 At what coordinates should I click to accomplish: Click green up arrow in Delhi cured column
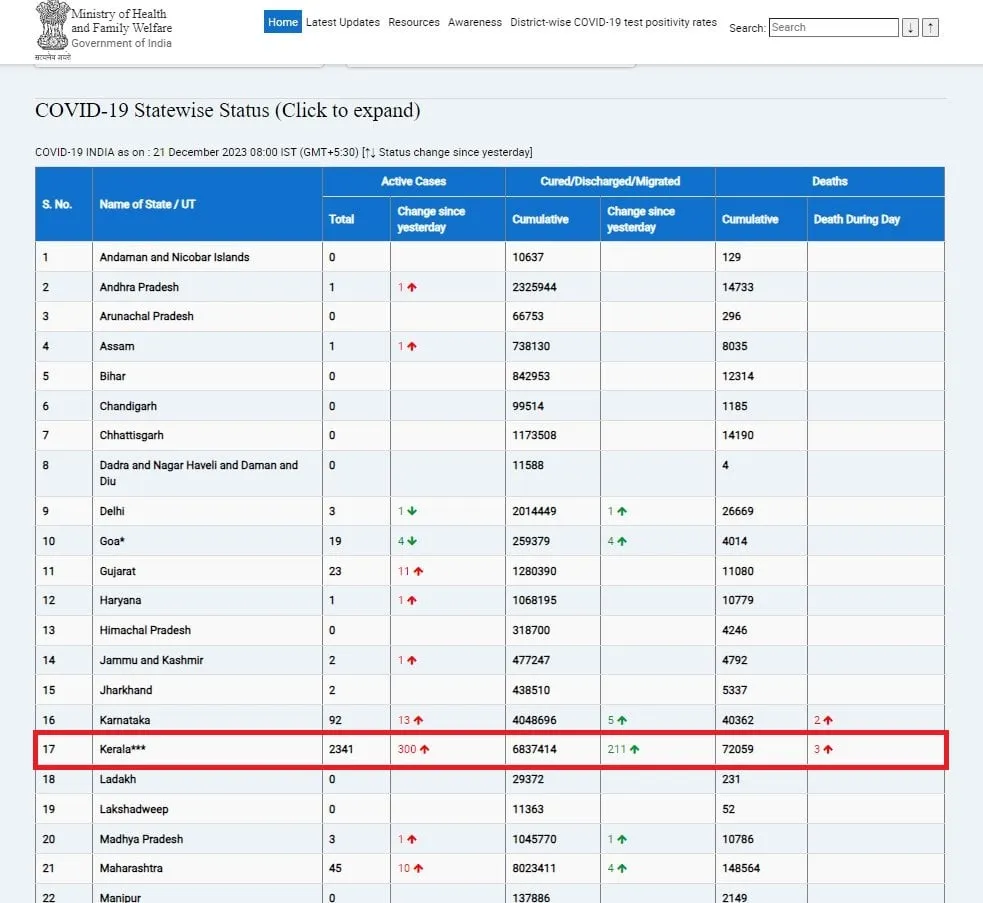[622, 511]
